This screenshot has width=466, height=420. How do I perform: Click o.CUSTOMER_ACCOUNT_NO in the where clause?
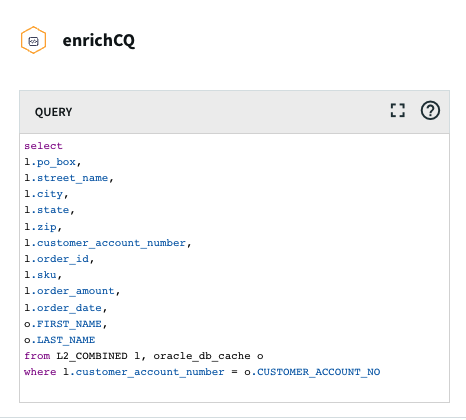tap(312, 372)
